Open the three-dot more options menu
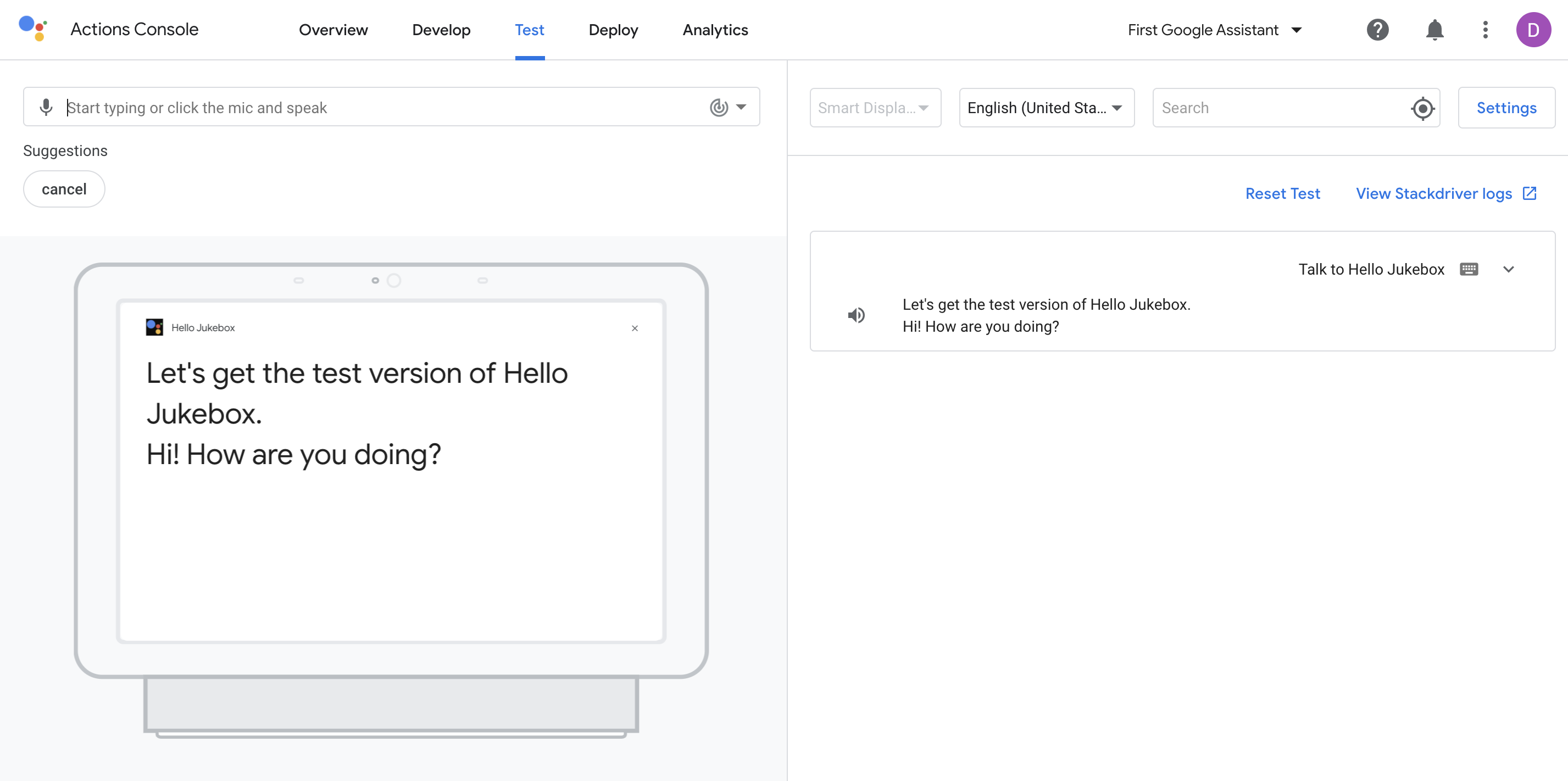Viewport: 1568px width, 781px height. point(1485,30)
